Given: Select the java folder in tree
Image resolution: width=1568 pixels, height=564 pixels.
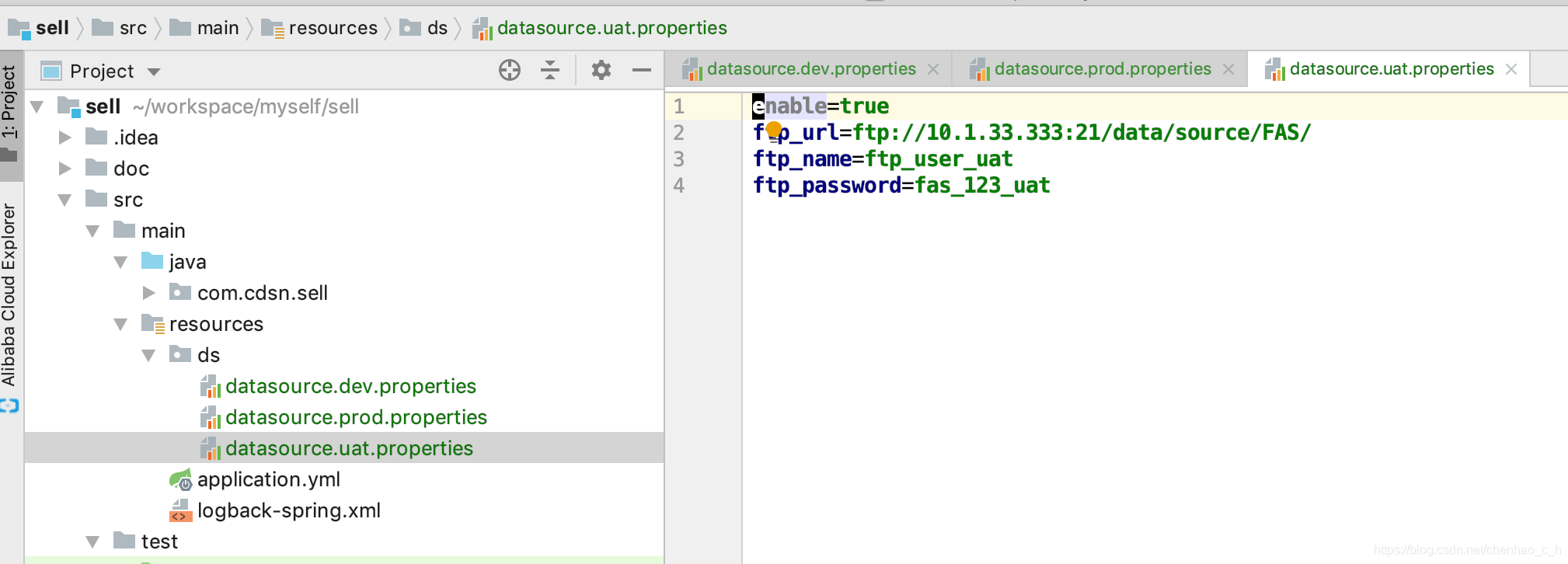Looking at the screenshot, I should coord(187,262).
